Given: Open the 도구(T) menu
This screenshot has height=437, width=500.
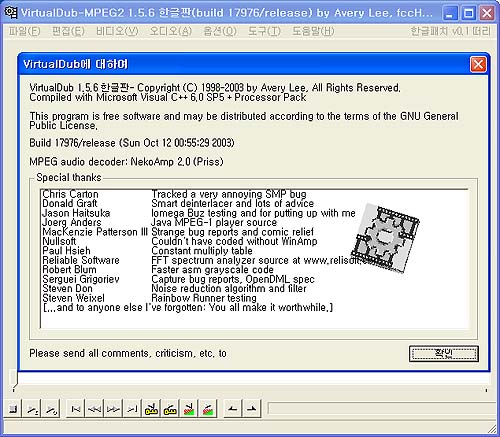Looking at the screenshot, I should pyautogui.click(x=264, y=31).
